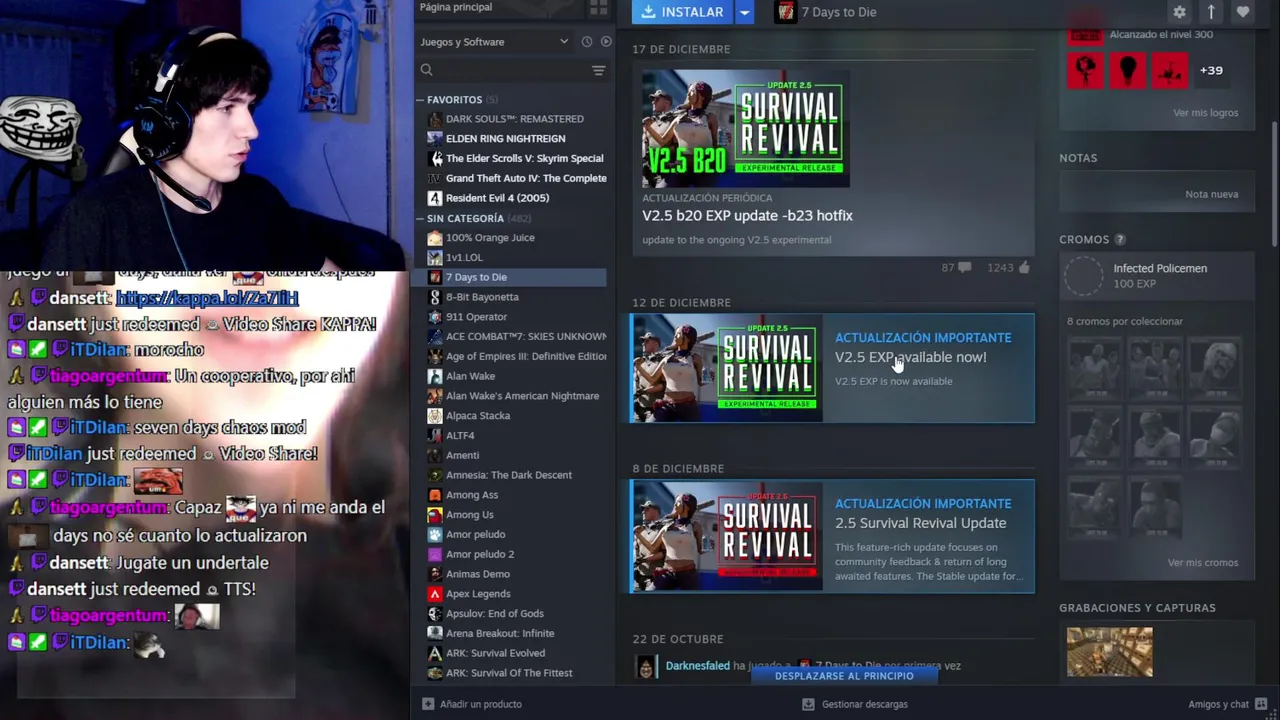Select Animas Demo entry
1280x720 pixels.
point(478,574)
